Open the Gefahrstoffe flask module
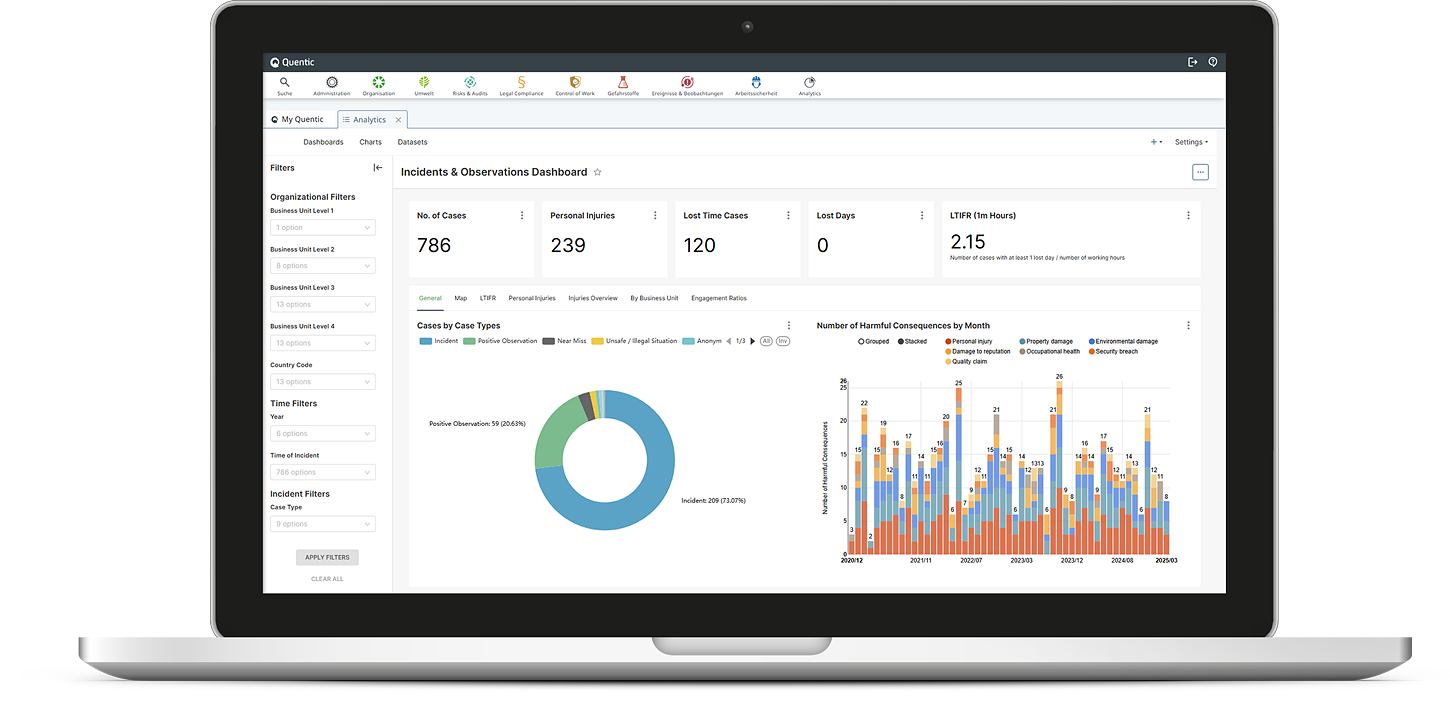Image resolution: width=1450 pixels, height=710 pixels. (623, 84)
